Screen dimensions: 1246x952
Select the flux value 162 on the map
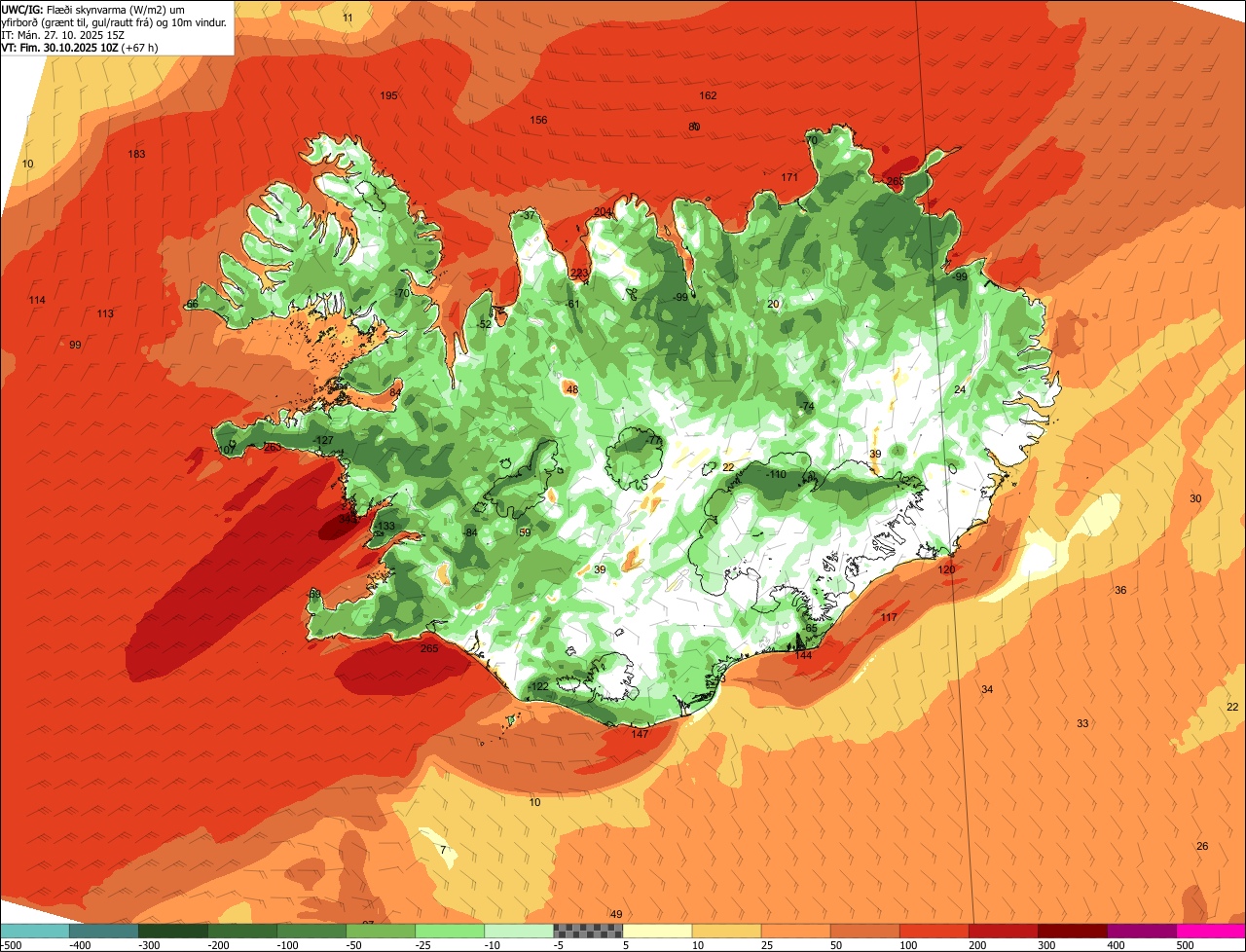click(x=708, y=95)
